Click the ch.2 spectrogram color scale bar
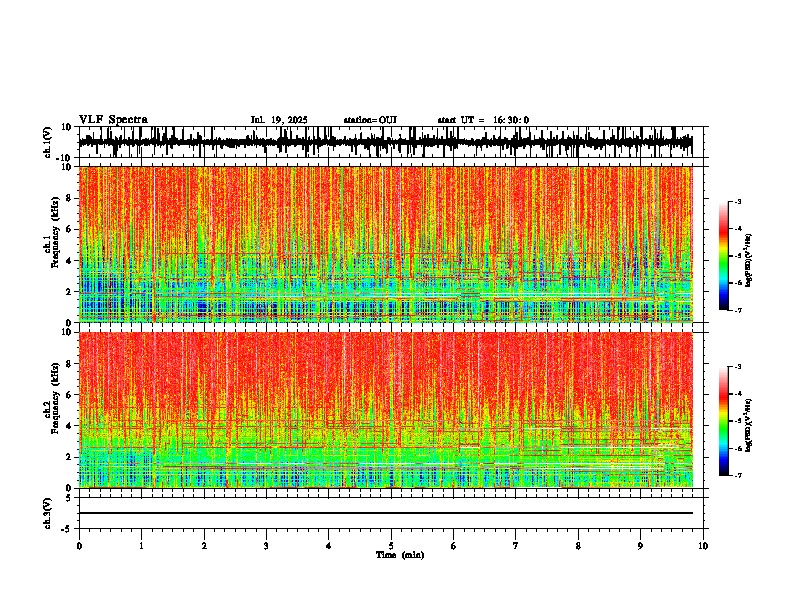This screenshot has height=612, width=792. [723, 421]
